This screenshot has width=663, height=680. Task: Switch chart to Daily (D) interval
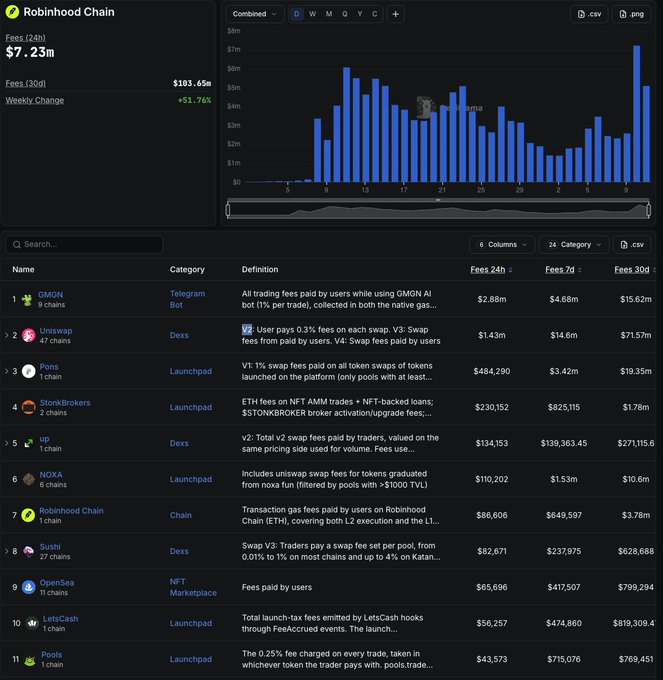(x=297, y=14)
